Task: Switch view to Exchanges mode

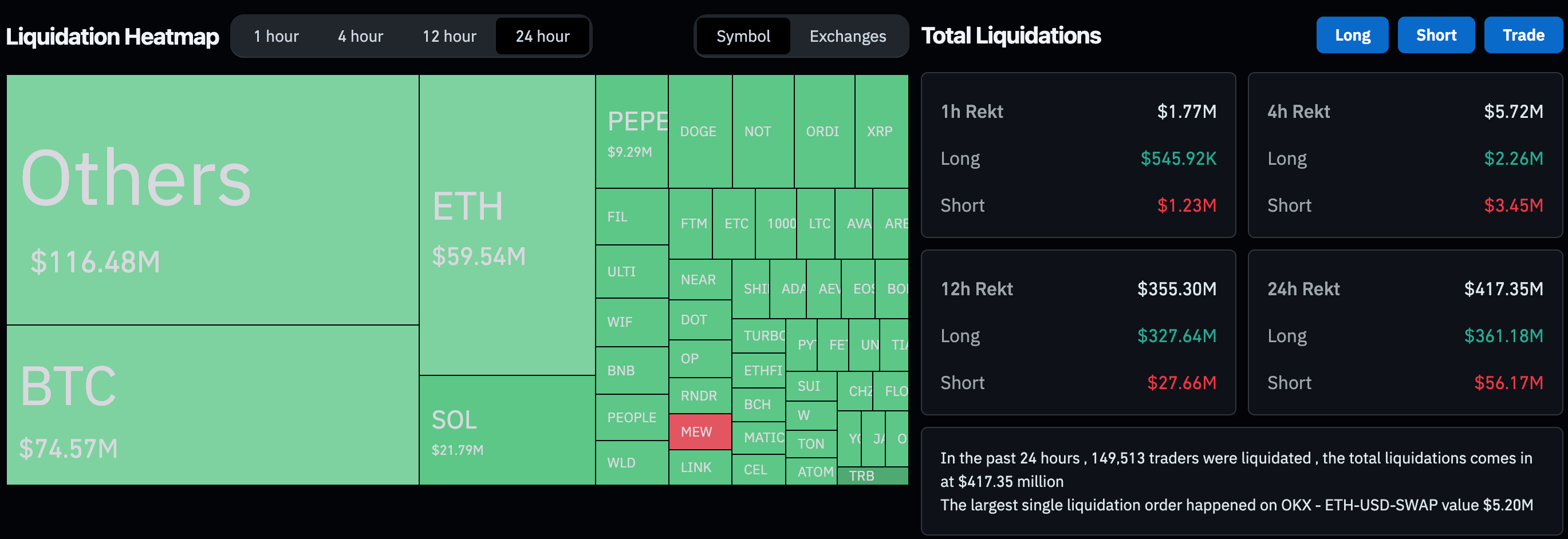Action: pos(848,36)
